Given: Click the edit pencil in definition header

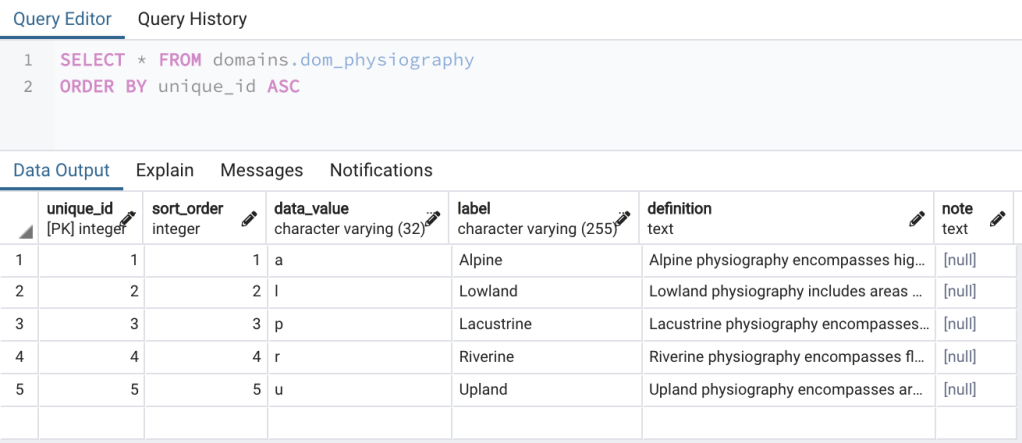Looking at the screenshot, I should pos(916,219).
